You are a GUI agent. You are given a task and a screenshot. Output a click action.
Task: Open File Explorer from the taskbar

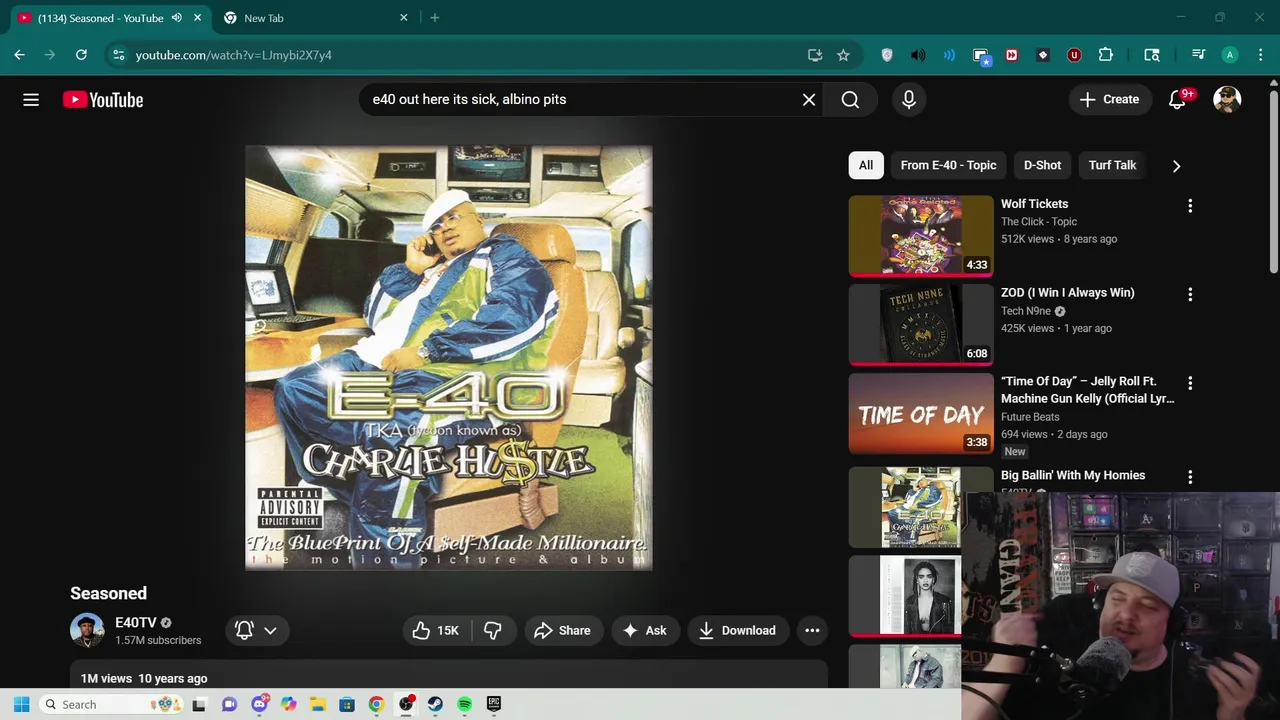click(317, 704)
